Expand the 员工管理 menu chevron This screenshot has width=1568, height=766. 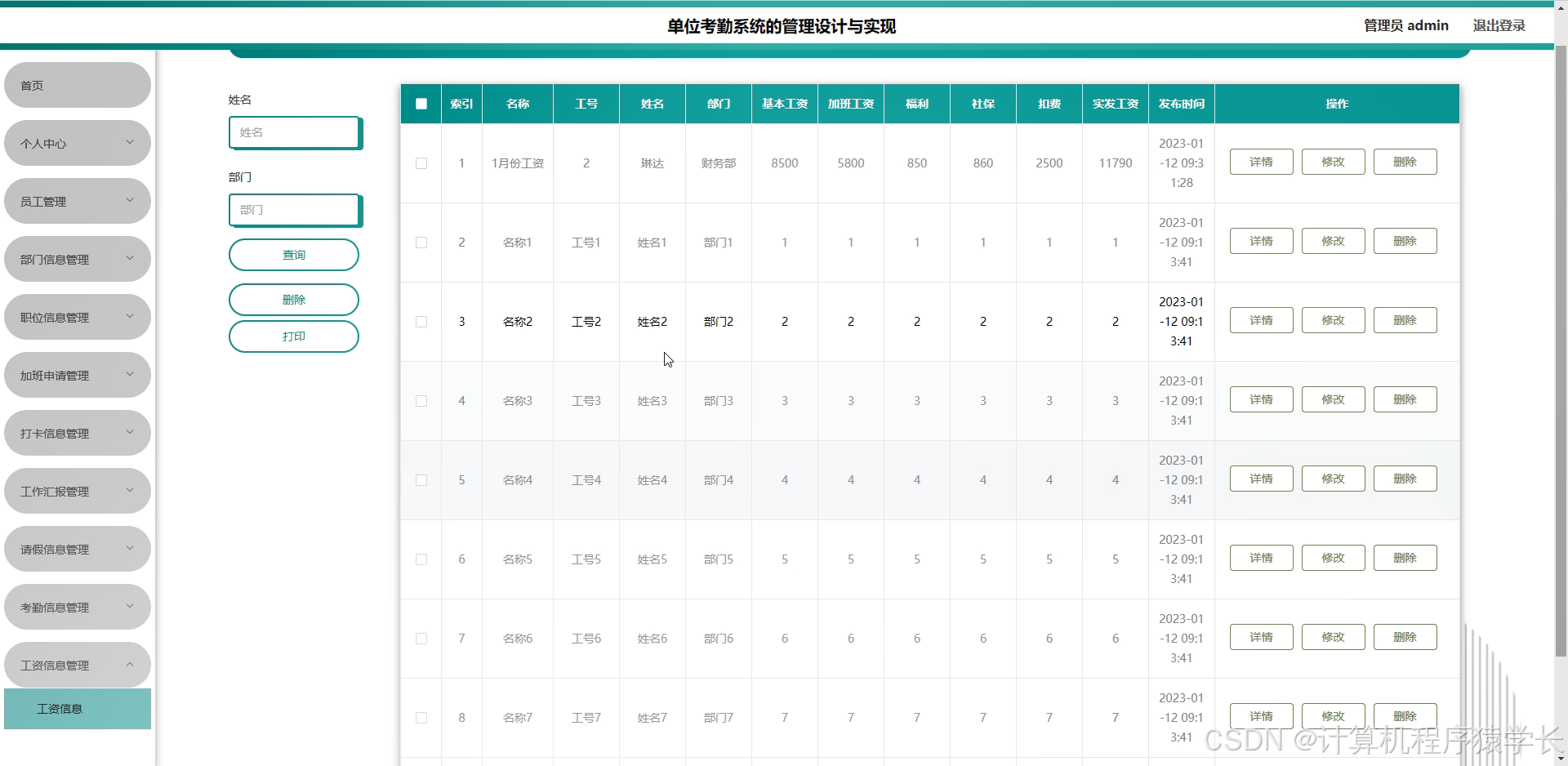click(130, 200)
